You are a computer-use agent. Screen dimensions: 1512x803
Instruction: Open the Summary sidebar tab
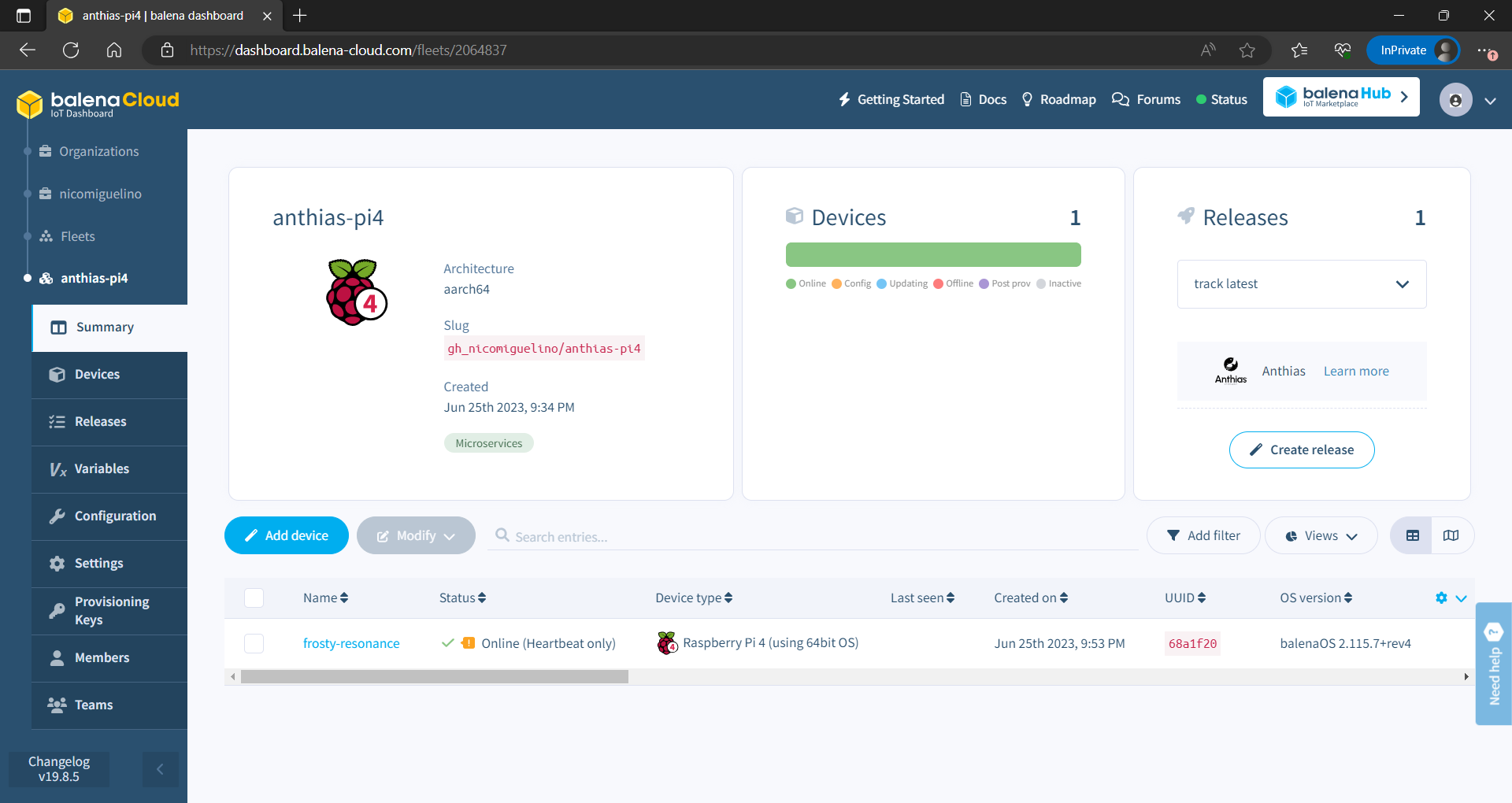[110, 327]
